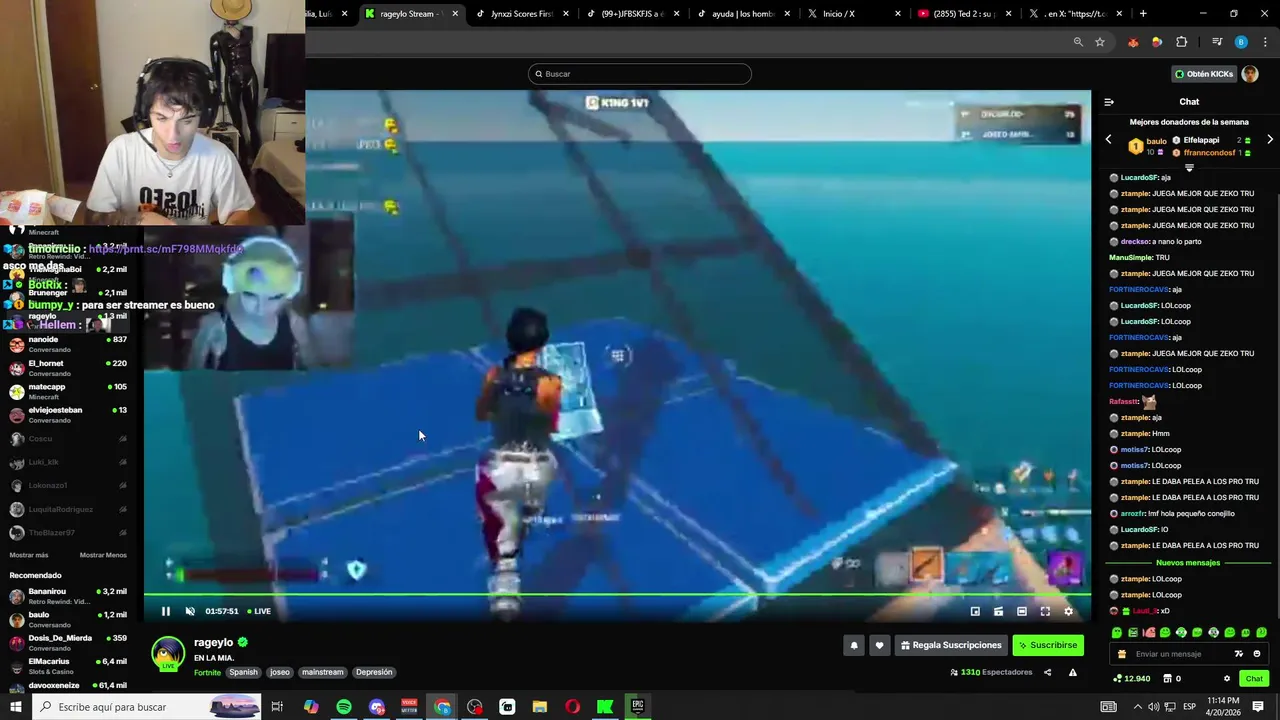Click Regala Suscripciones button
This screenshot has height=720, width=1280.
[951, 645]
